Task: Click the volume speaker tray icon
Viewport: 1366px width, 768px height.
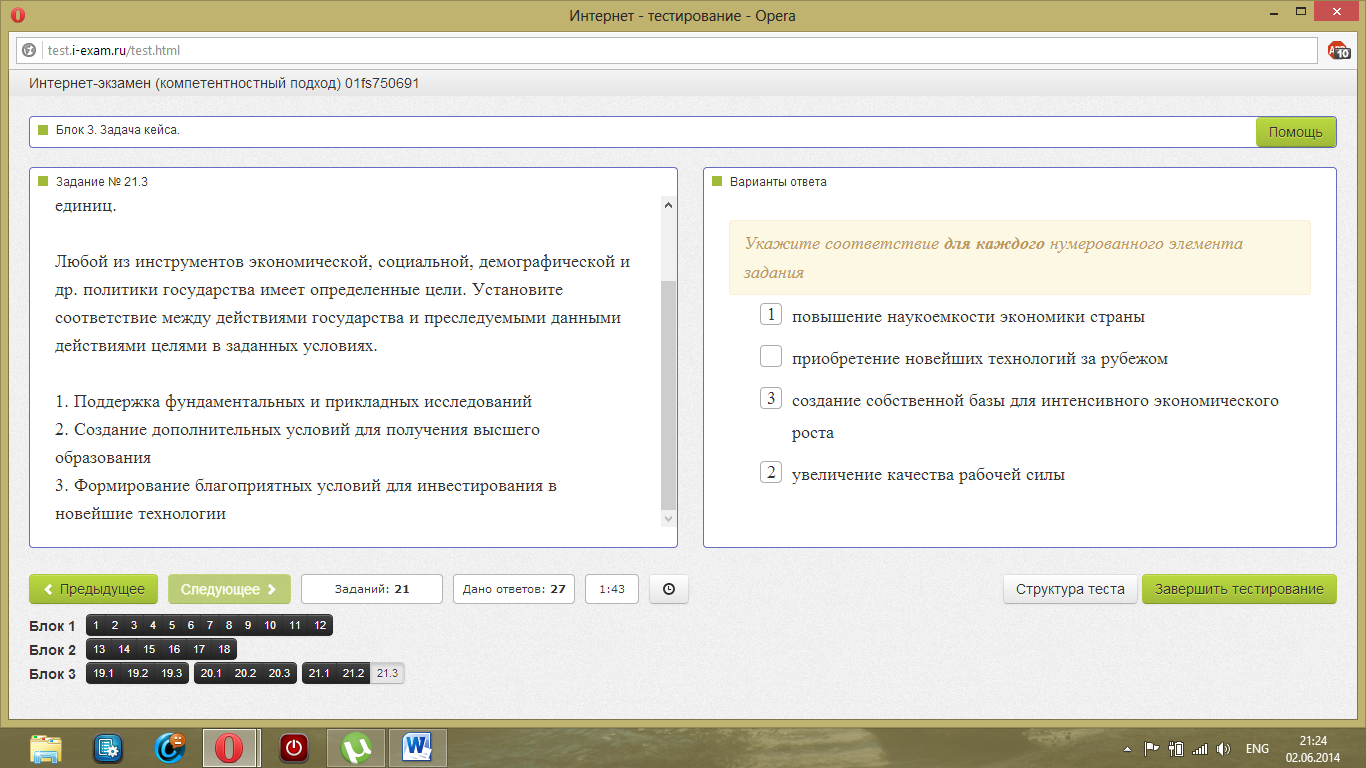Action: 1223,749
